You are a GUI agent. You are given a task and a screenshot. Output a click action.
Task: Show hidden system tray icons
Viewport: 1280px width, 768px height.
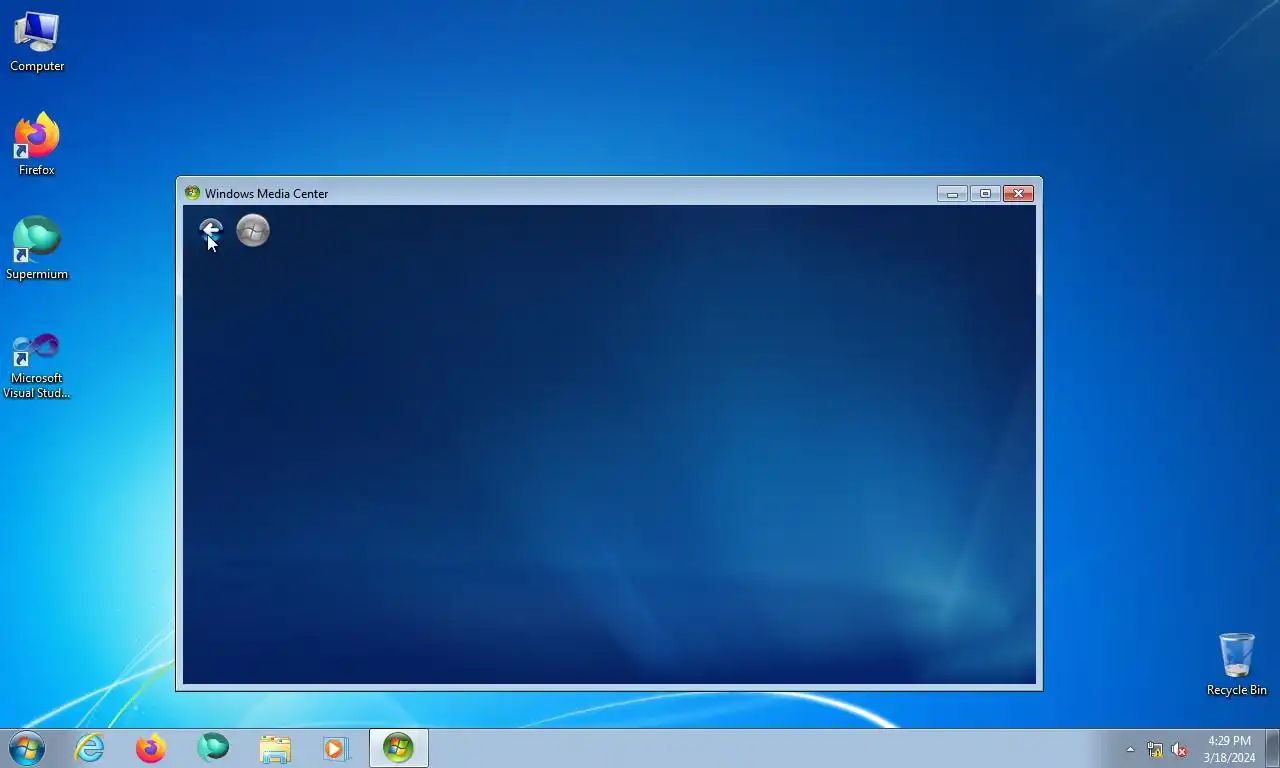click(x=1131, y=749)
